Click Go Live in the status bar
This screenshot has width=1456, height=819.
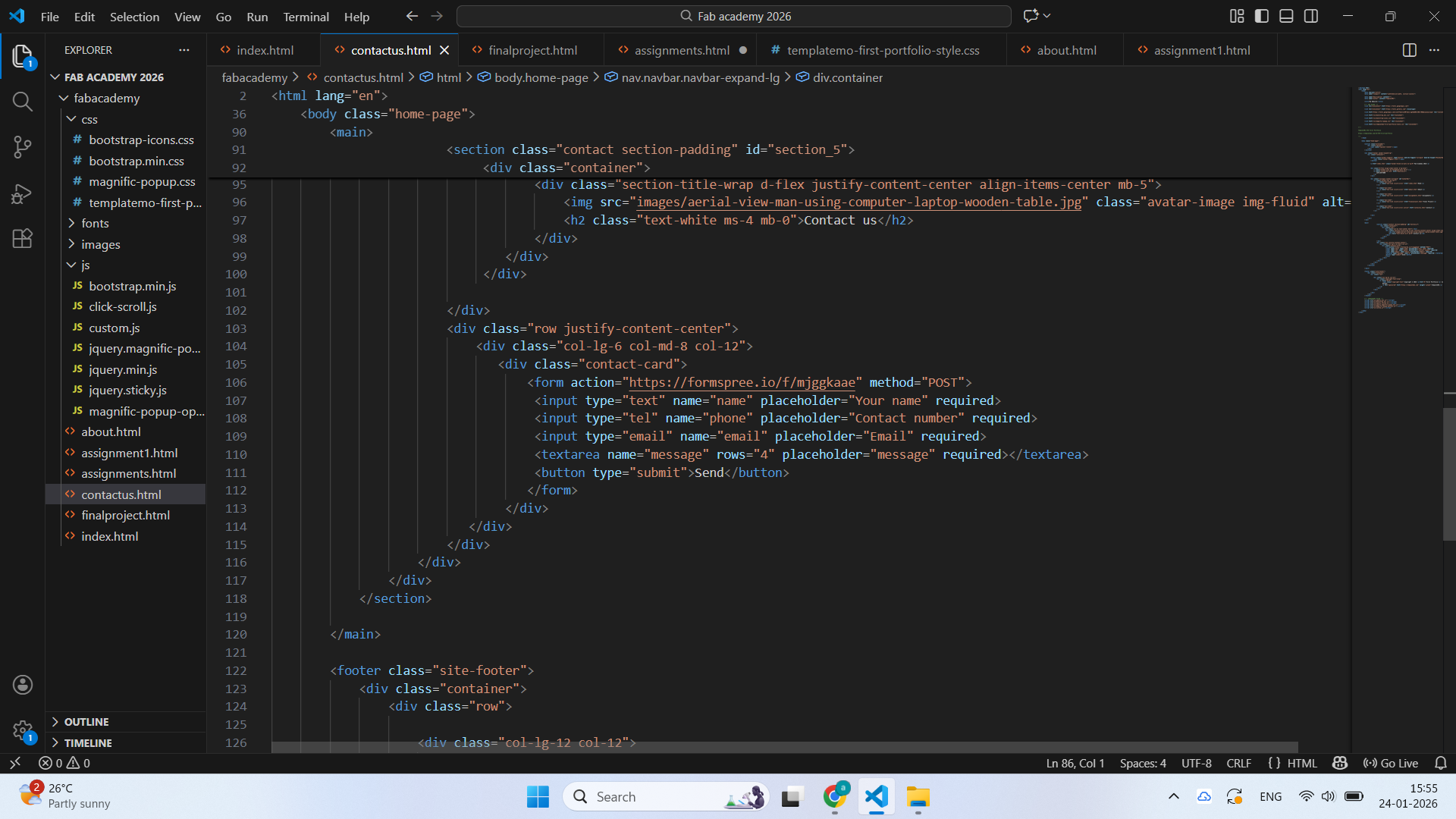tap(1391, 763)
